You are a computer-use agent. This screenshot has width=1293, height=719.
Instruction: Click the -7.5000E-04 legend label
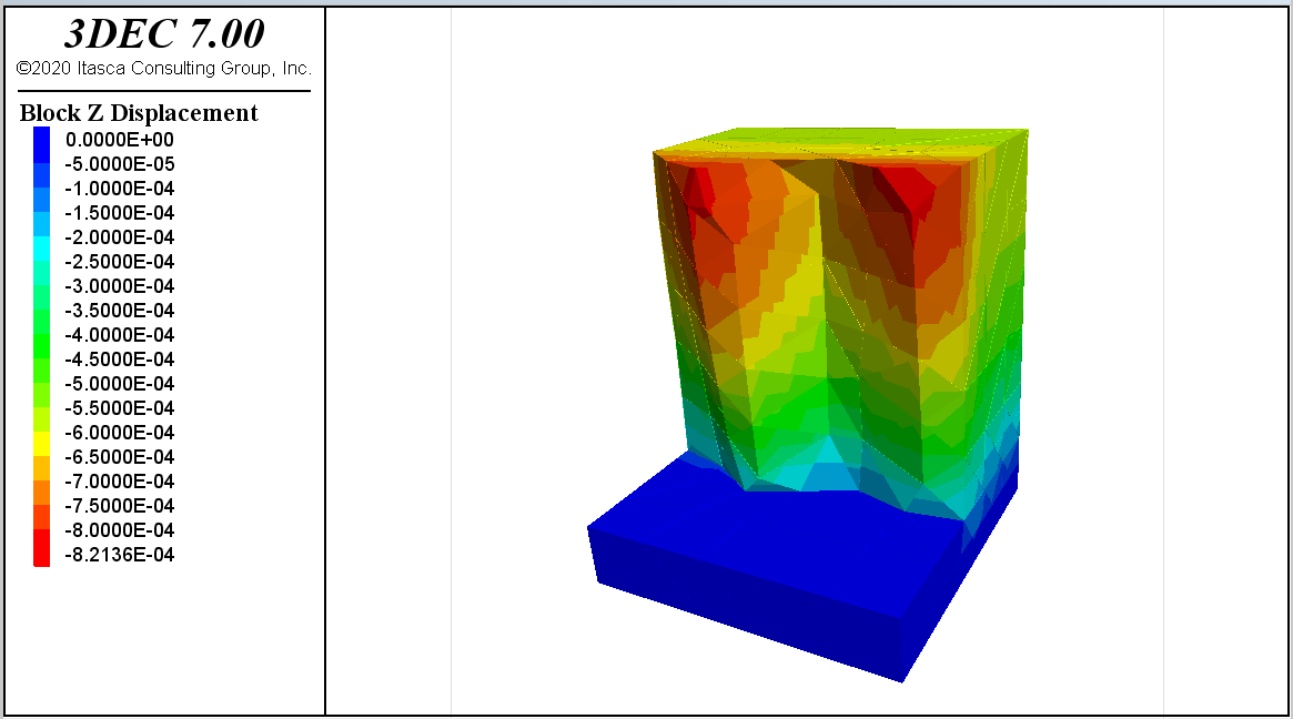(x=119, y=506)
